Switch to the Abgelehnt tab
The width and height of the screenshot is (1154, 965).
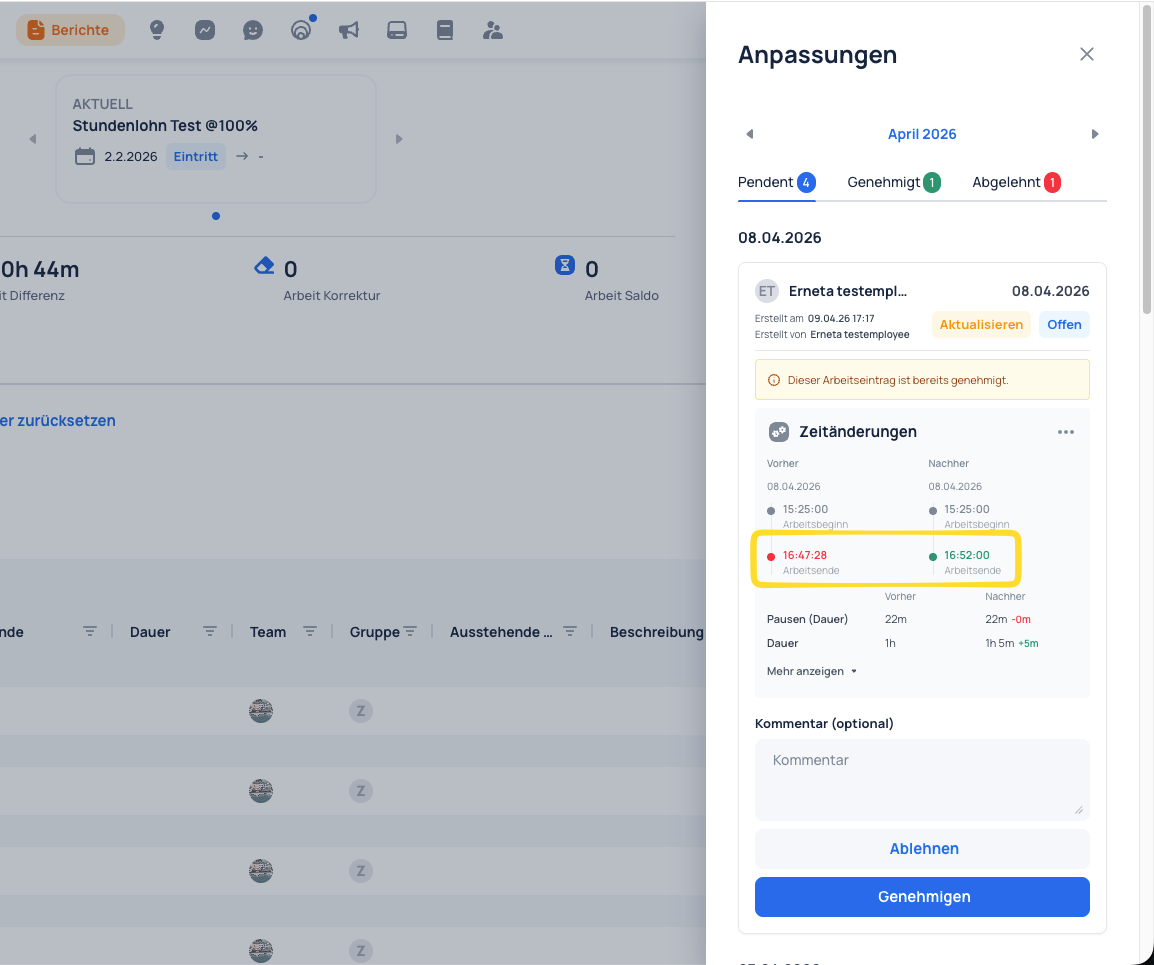1016,183
